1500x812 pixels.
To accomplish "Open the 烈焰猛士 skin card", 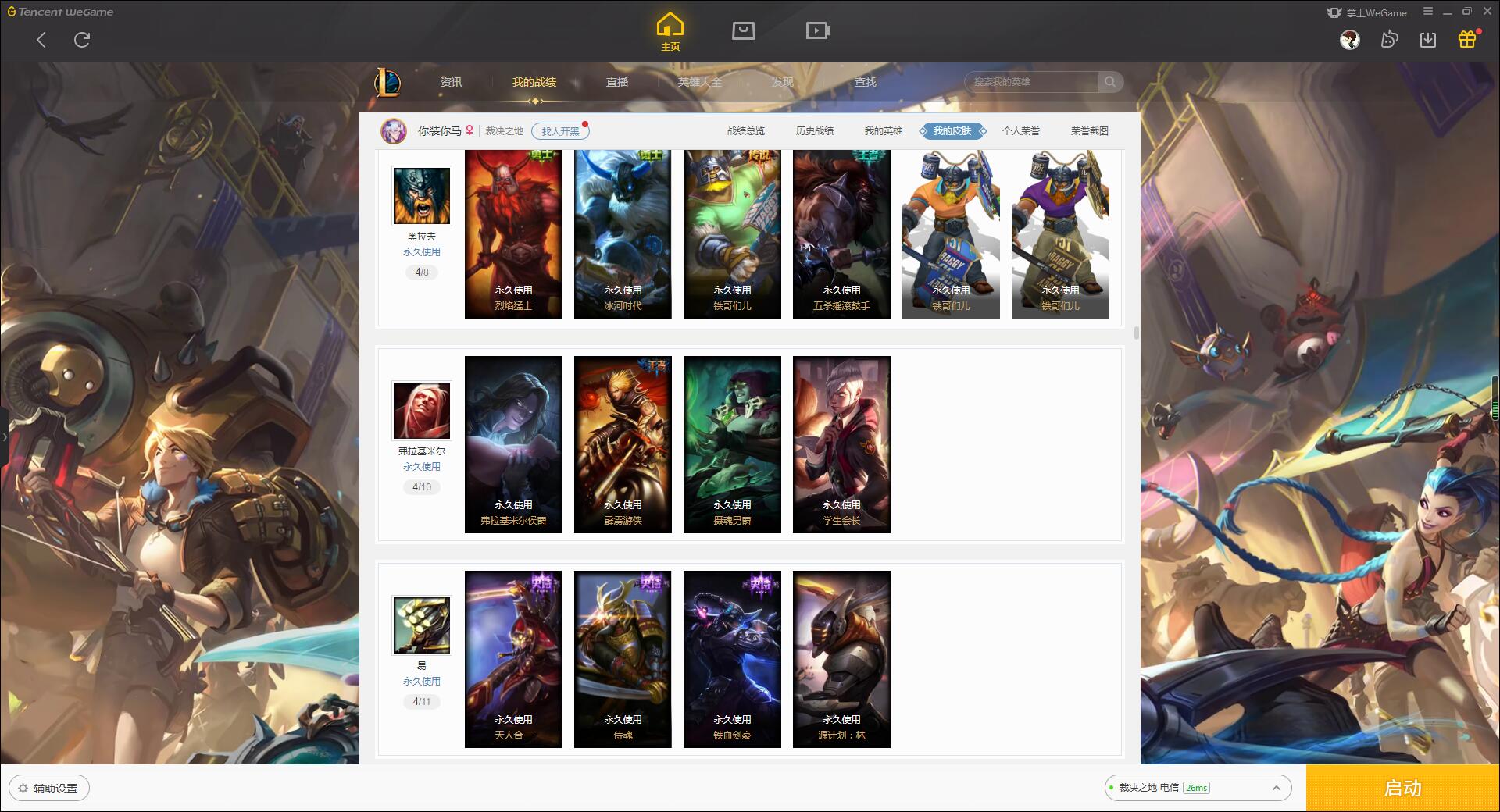I will (513, 233).
